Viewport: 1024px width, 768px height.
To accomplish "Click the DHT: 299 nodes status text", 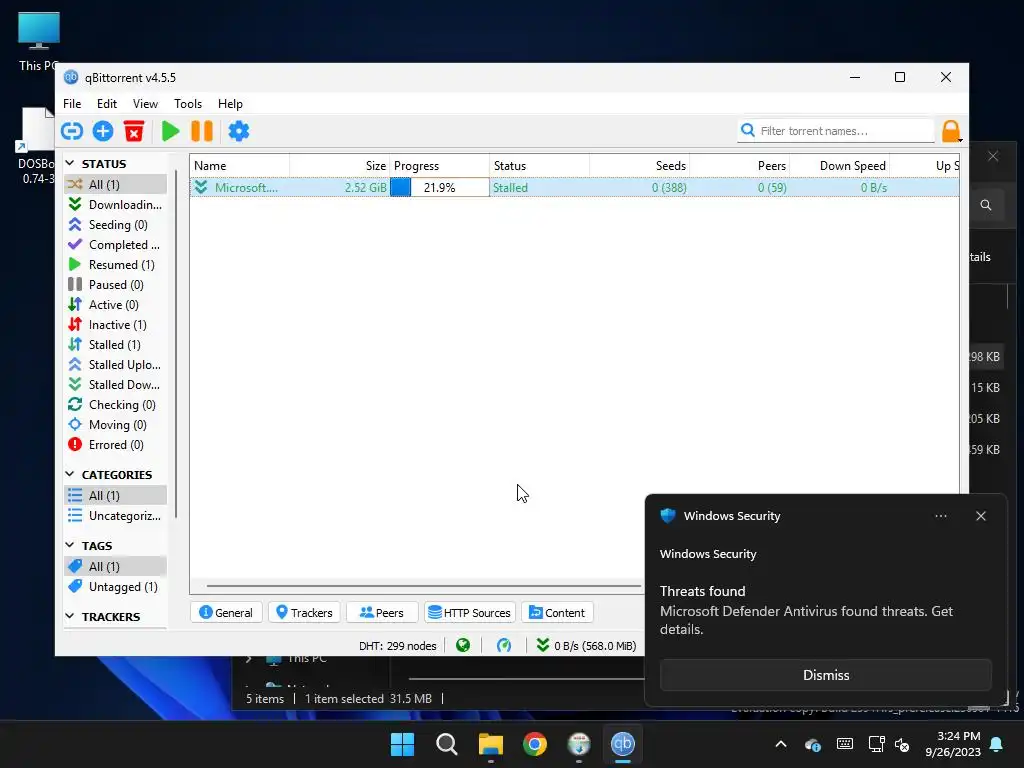I will tap(397, 646).
